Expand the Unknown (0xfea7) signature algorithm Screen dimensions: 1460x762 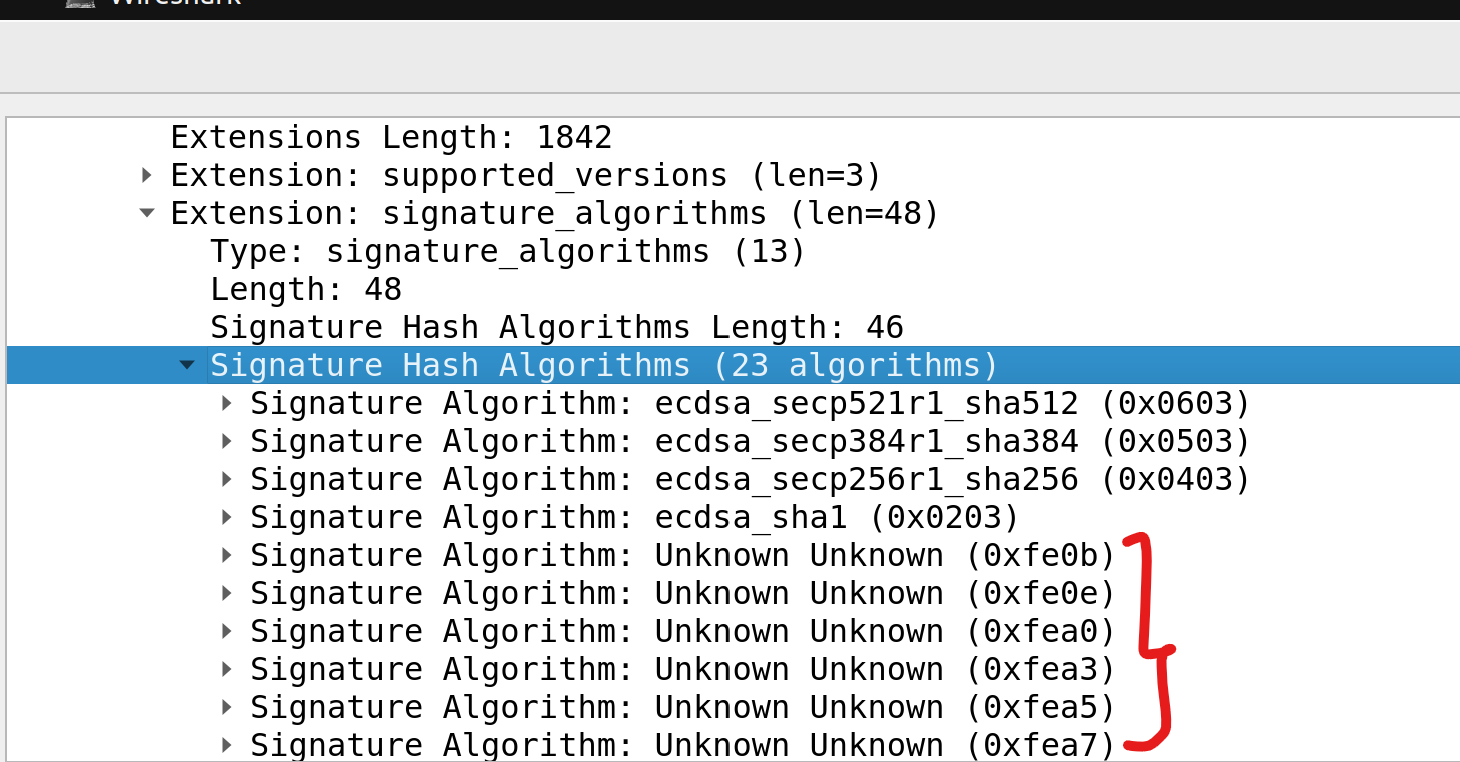(228, 745)
